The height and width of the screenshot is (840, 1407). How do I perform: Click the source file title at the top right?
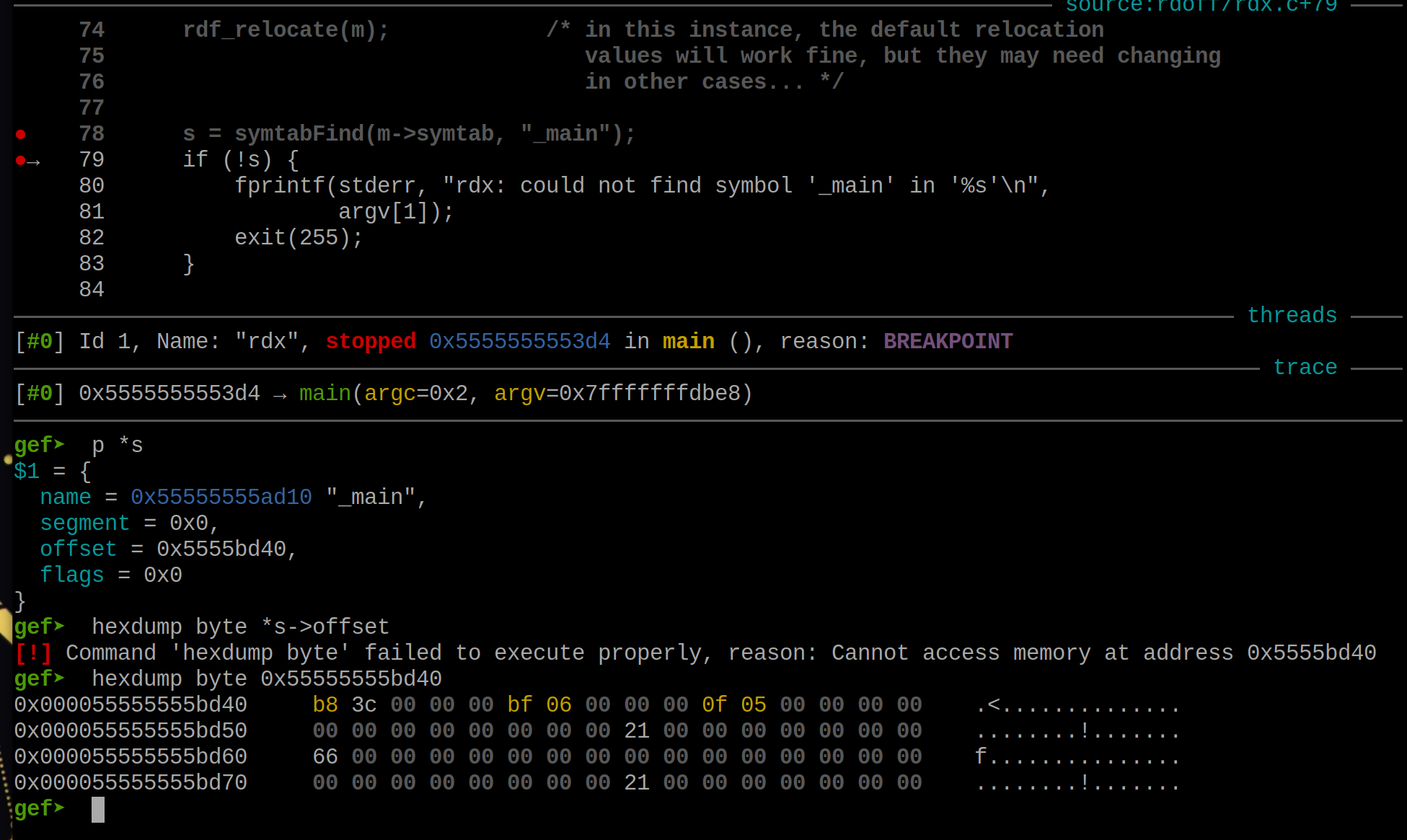click(1201, 6)
